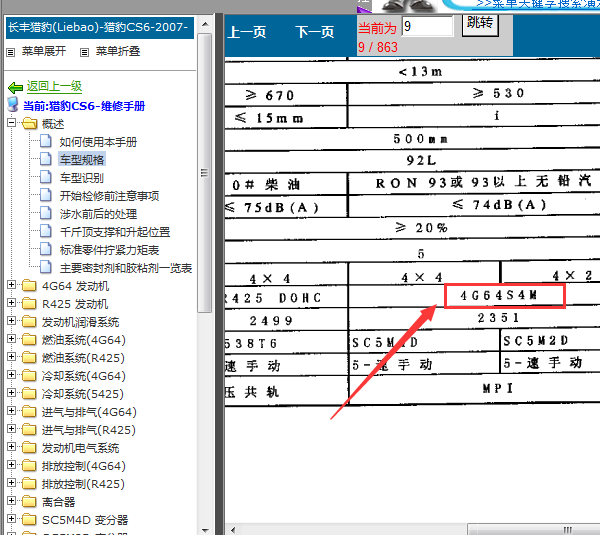This screenshot has width=600, height=535.
Task: Click the page icon next to 标准零件拧紧力矩表
Action: click(x=46, y=249)
